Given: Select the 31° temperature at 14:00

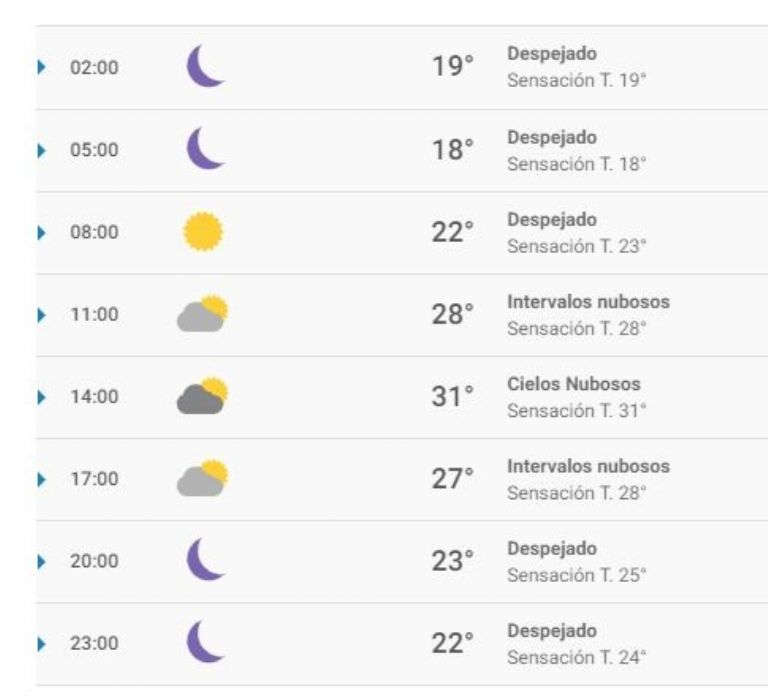Looking at the screenshot, I should click(x=453, y=397).
